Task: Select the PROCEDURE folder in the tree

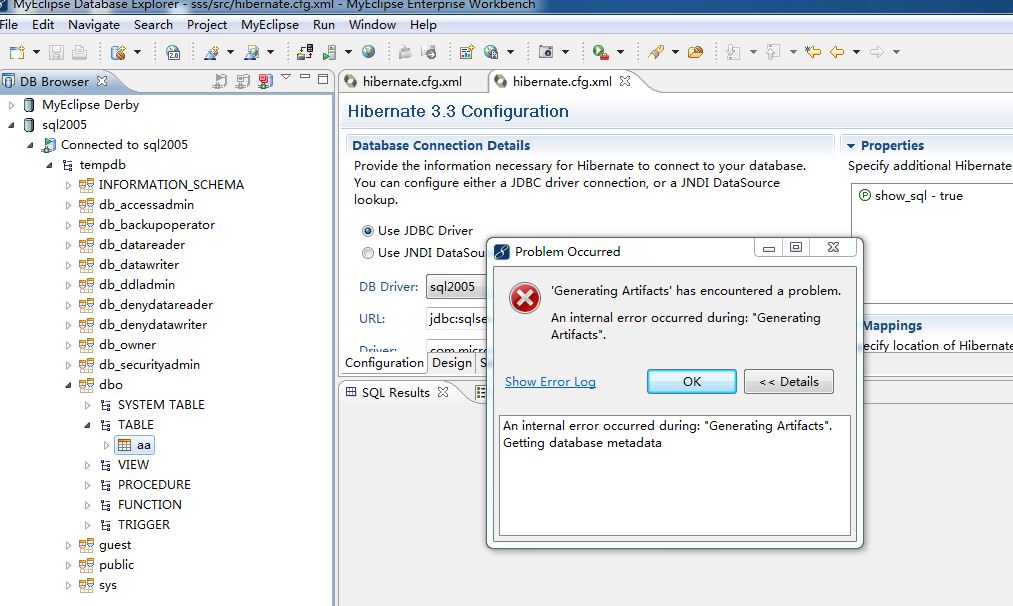Action: point(154,485)
